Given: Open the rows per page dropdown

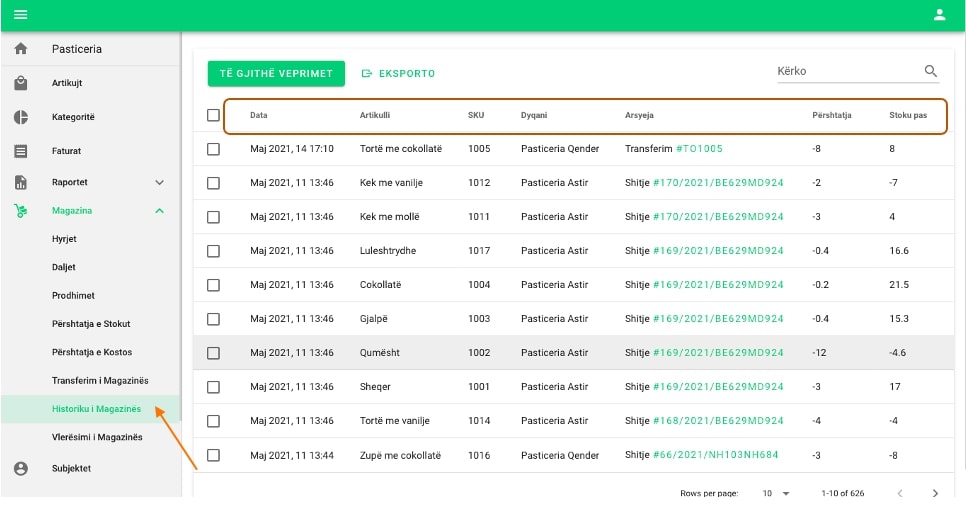Looking at the screenshot, I should (775, 493).
